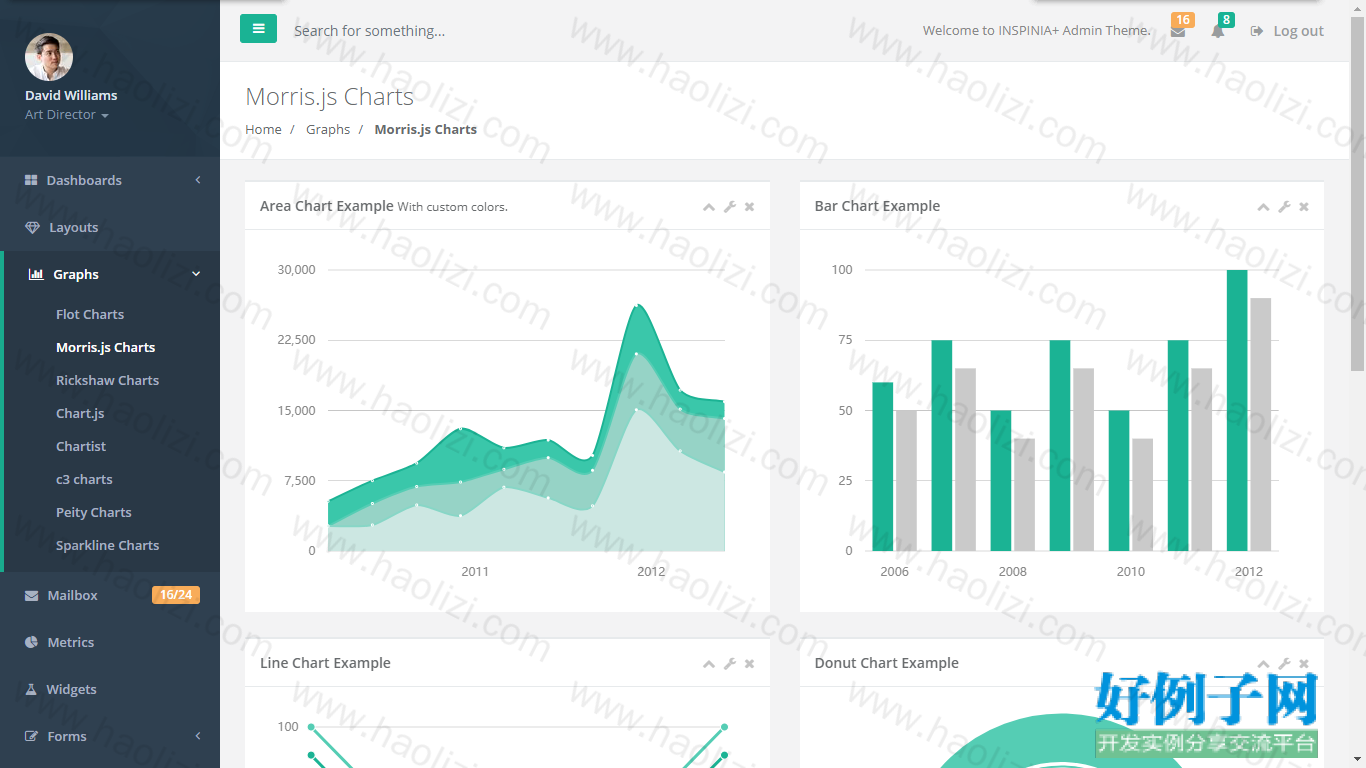Click the '2008' label under the bar chart
Screen dimensions: 1366x768
[1013, 572]
